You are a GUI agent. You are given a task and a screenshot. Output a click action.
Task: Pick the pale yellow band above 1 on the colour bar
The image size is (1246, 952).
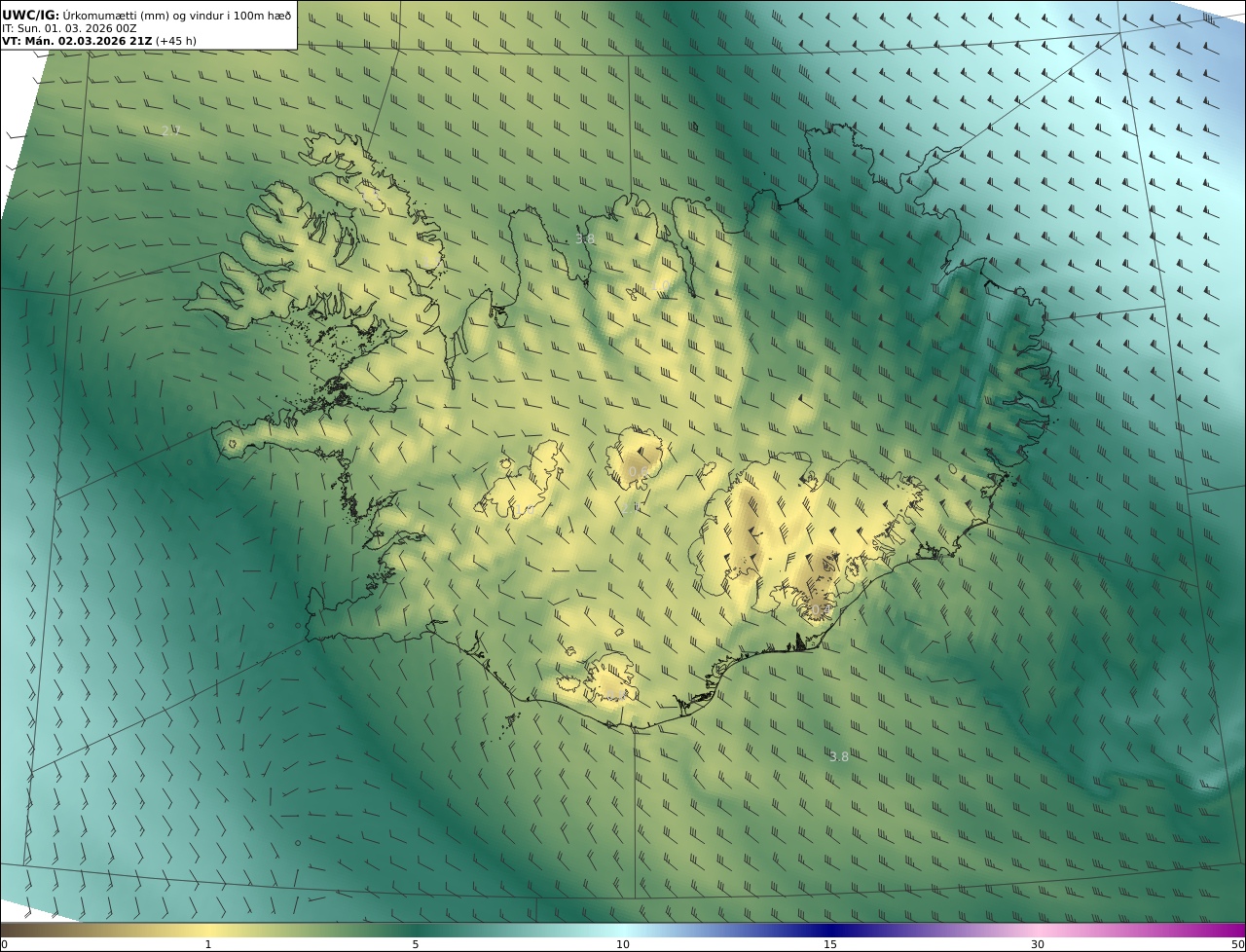[x=208, y=930]
